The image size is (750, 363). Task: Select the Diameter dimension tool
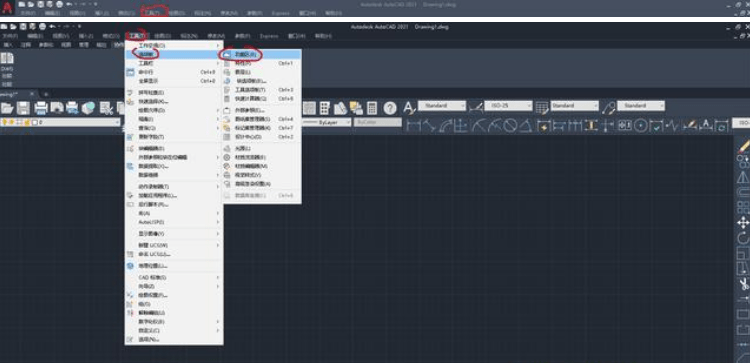coord(510,126)
